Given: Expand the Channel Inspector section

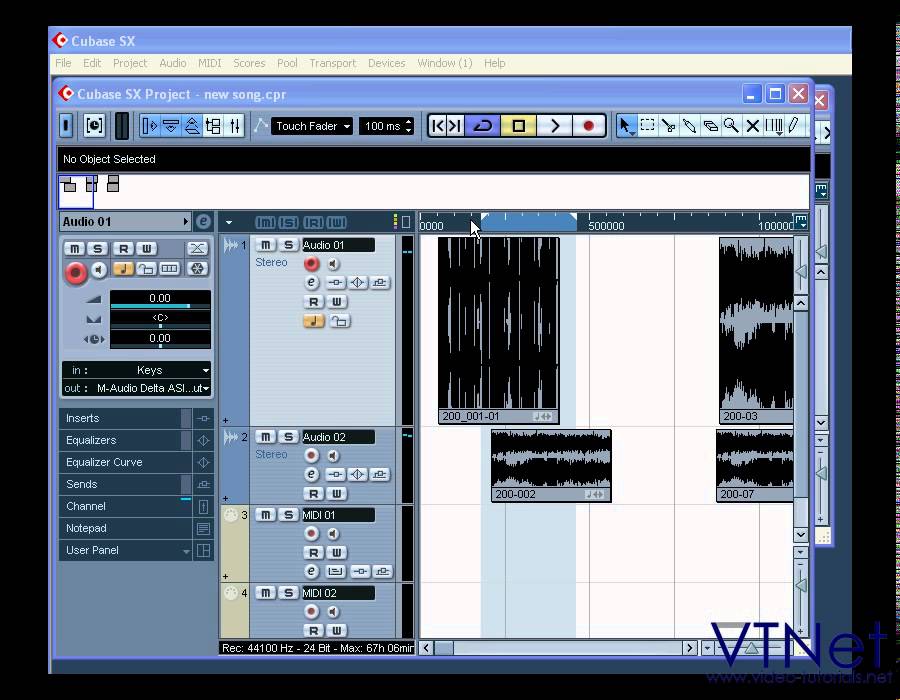Looking at the screenshot, I should pos(125,506).
